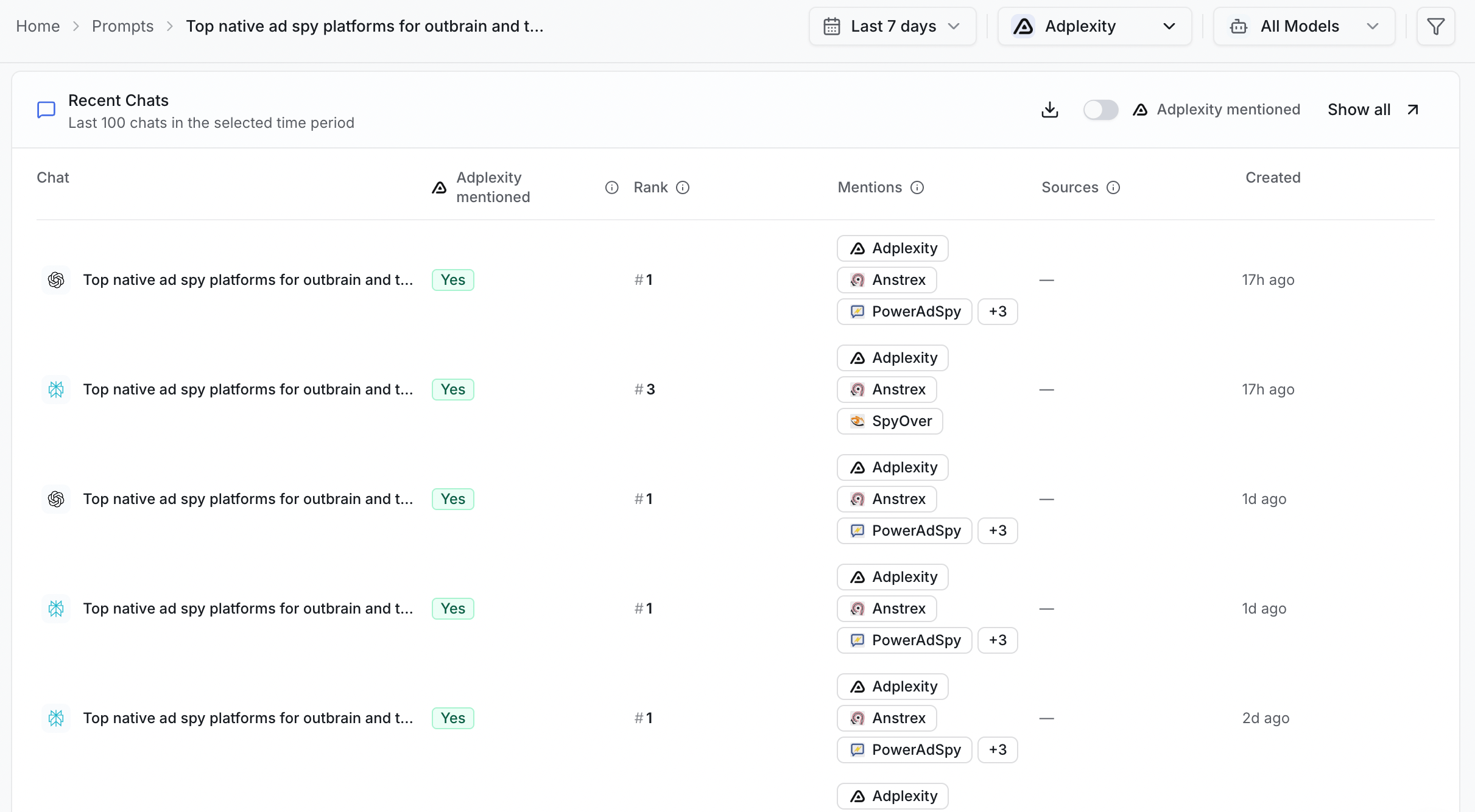This screenshot has width=1475, height=812.
Task: Click the Chat column header
Action: click(53, 178)
